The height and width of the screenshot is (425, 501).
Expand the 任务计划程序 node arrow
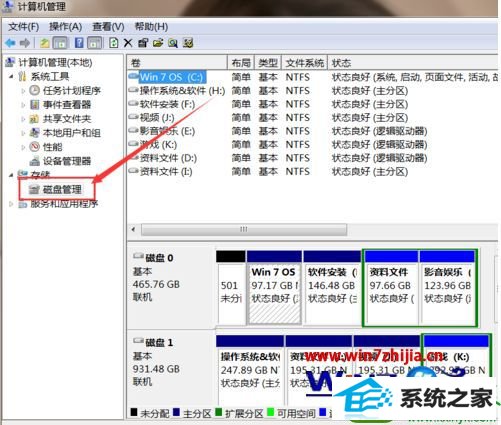(x=23, y=91)
